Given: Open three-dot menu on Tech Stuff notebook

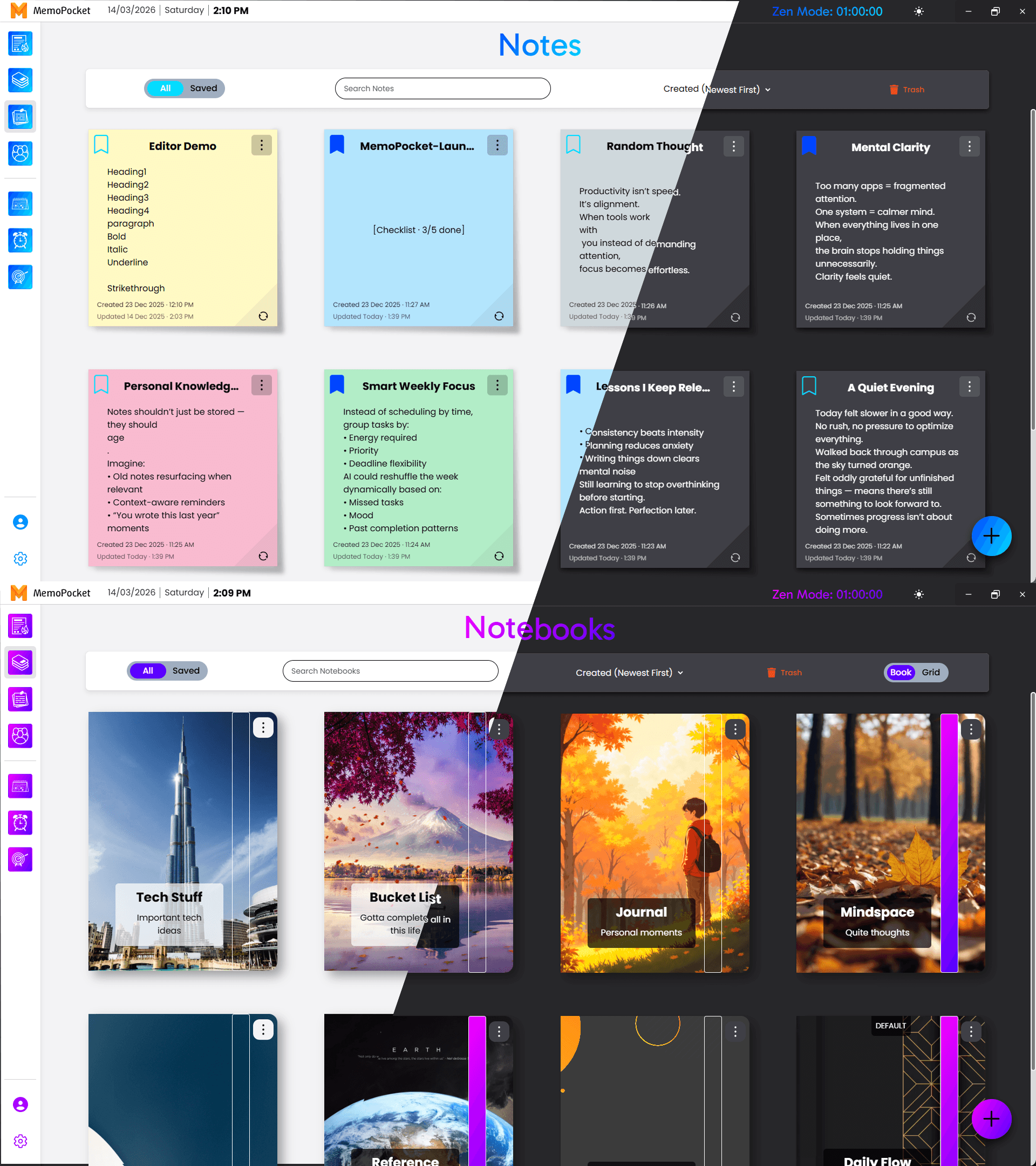Looking at the screenshot, I should coord(263,727).
